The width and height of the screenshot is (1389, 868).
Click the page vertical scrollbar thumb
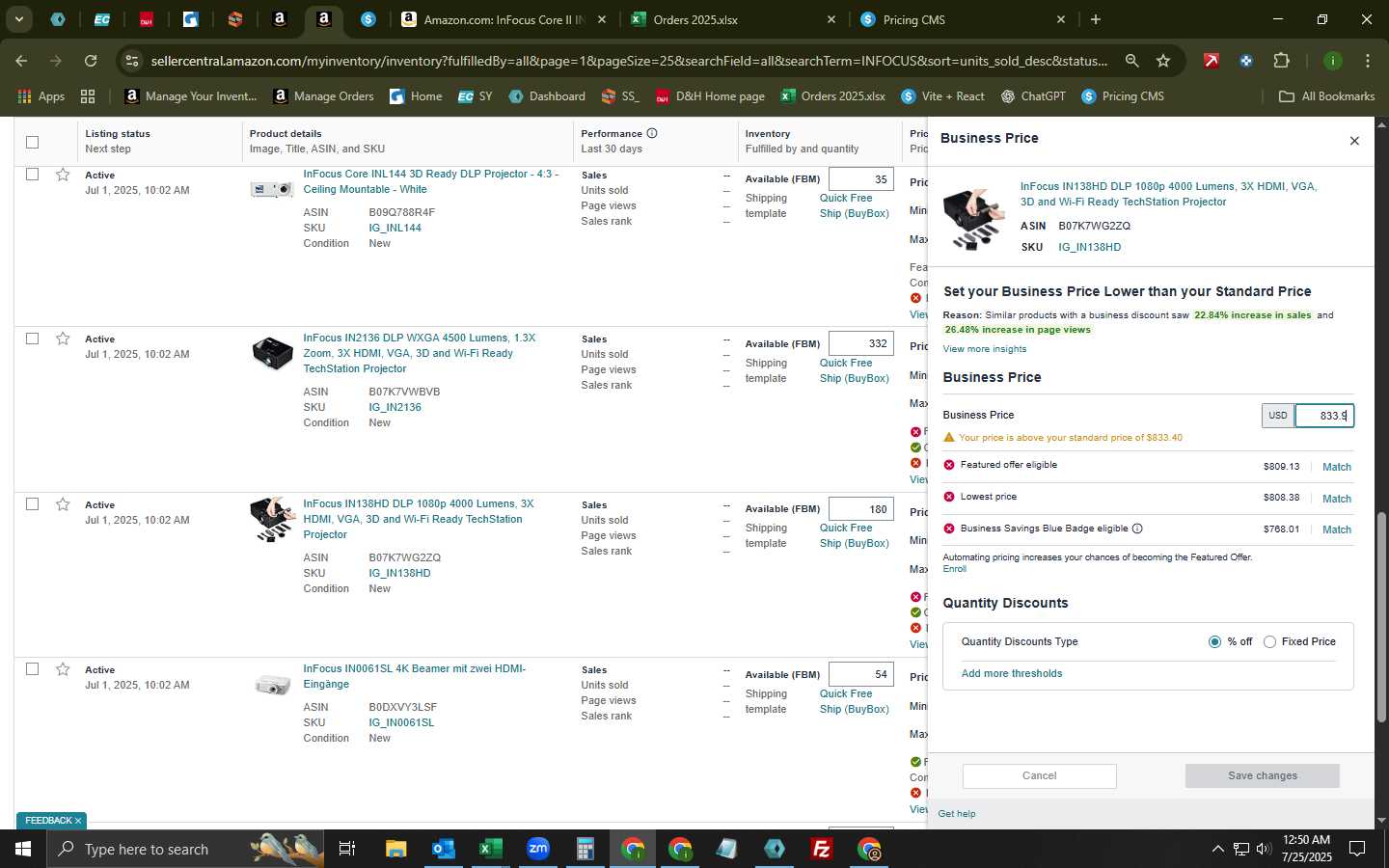(1381, 617)
